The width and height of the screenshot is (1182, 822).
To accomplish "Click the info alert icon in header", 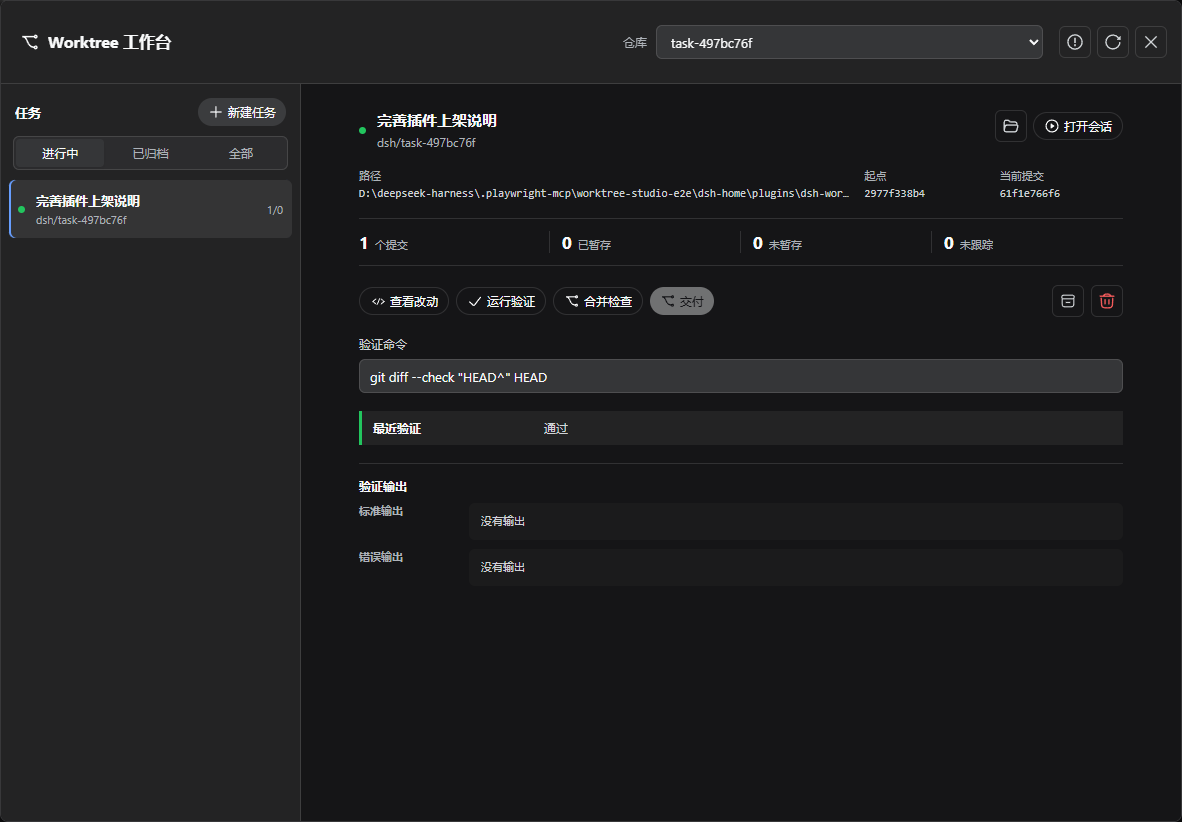I will coord(1074,42).
